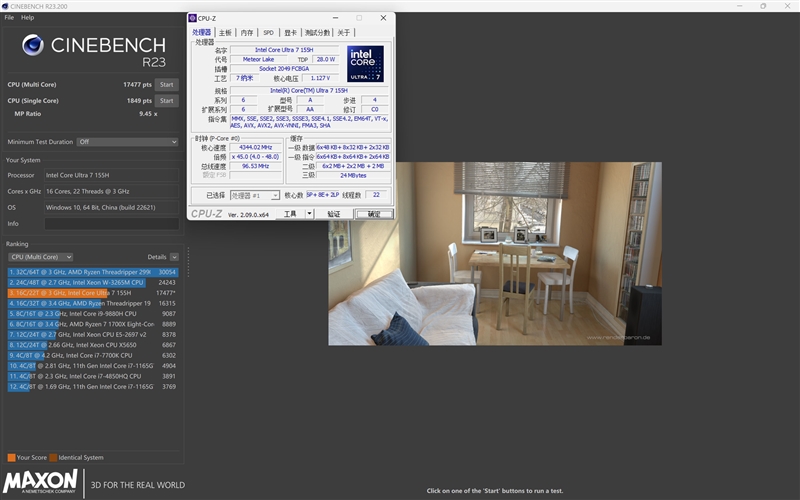
Task: Click the 验证 button in CPU-Z
Action: click(334, 214)
